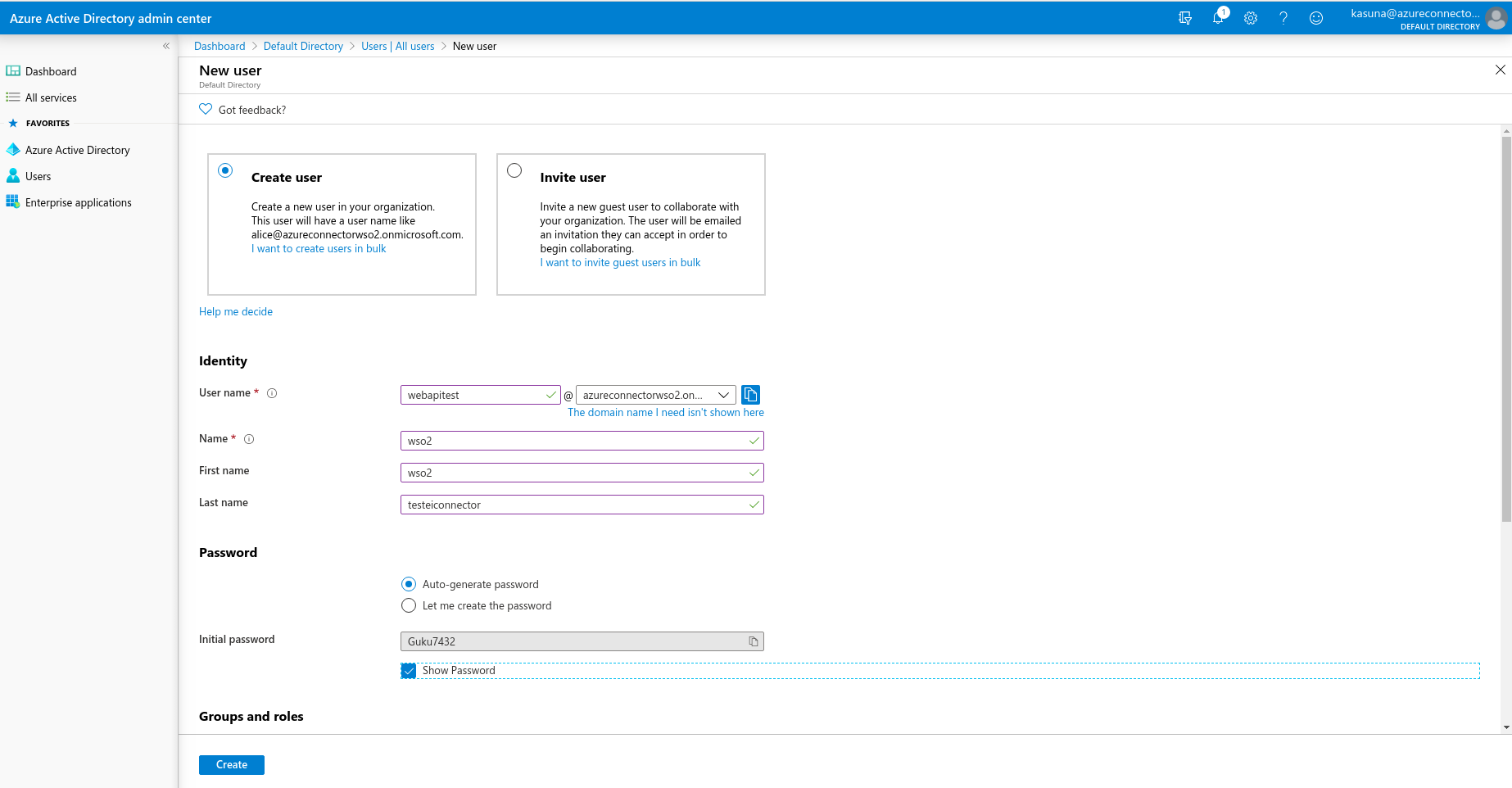Click 'I want to create users in bulk'
Screen dimensions: 1512x788
pos(319,248)
